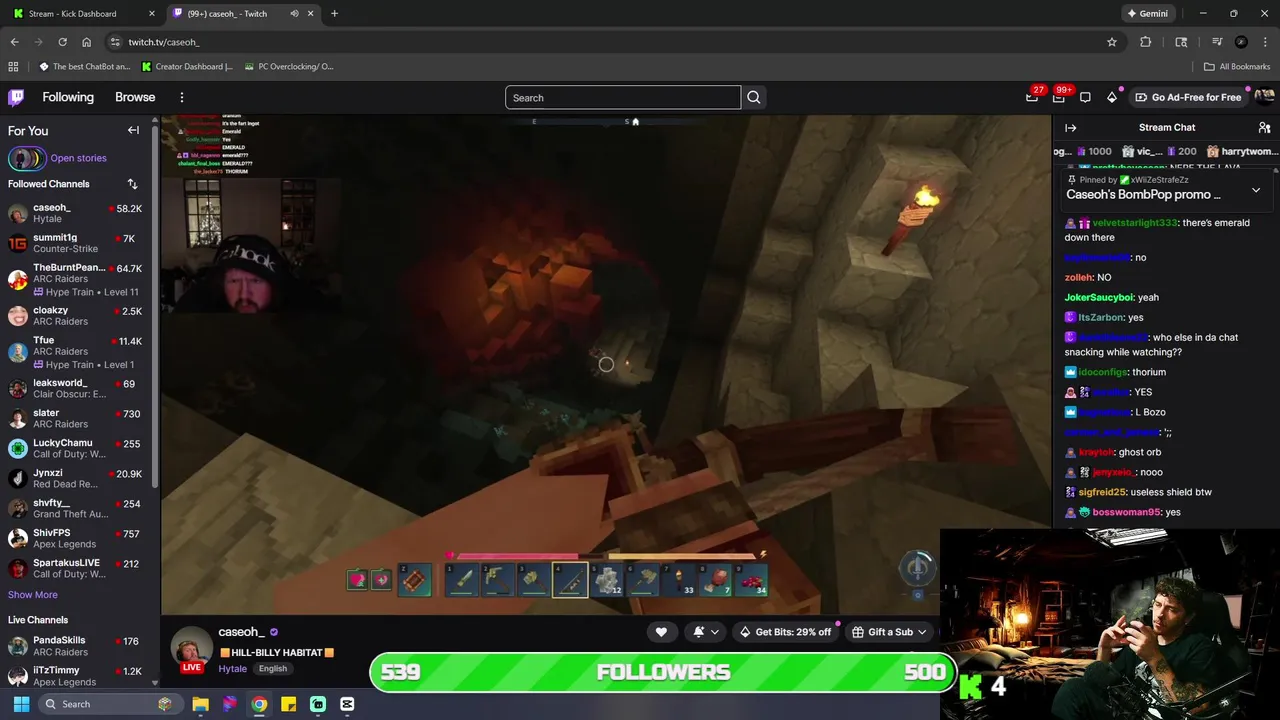1280x720 pixels.
Task: Open PC Overclocking bookmark
Action: click(x=288, y=66)
